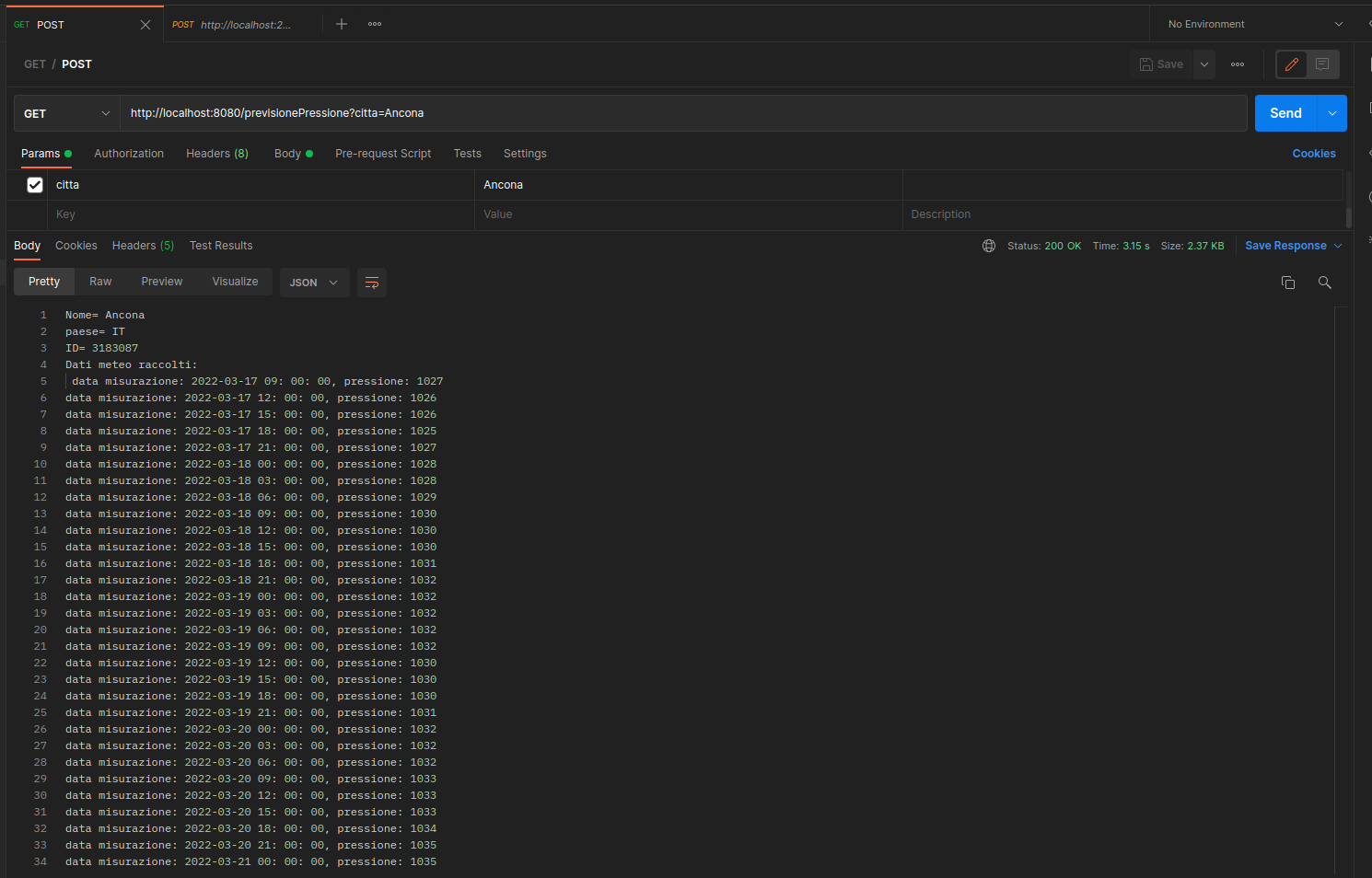1372x878 pixels.
Task: Open a new request tab with plus icon
Action: click(342, 24)
